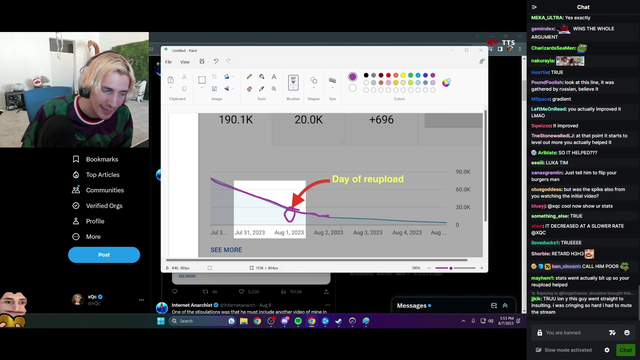Expand the Brushes dropdown arrow
This screenshot has height=360, width=640.
pos(293,88)
